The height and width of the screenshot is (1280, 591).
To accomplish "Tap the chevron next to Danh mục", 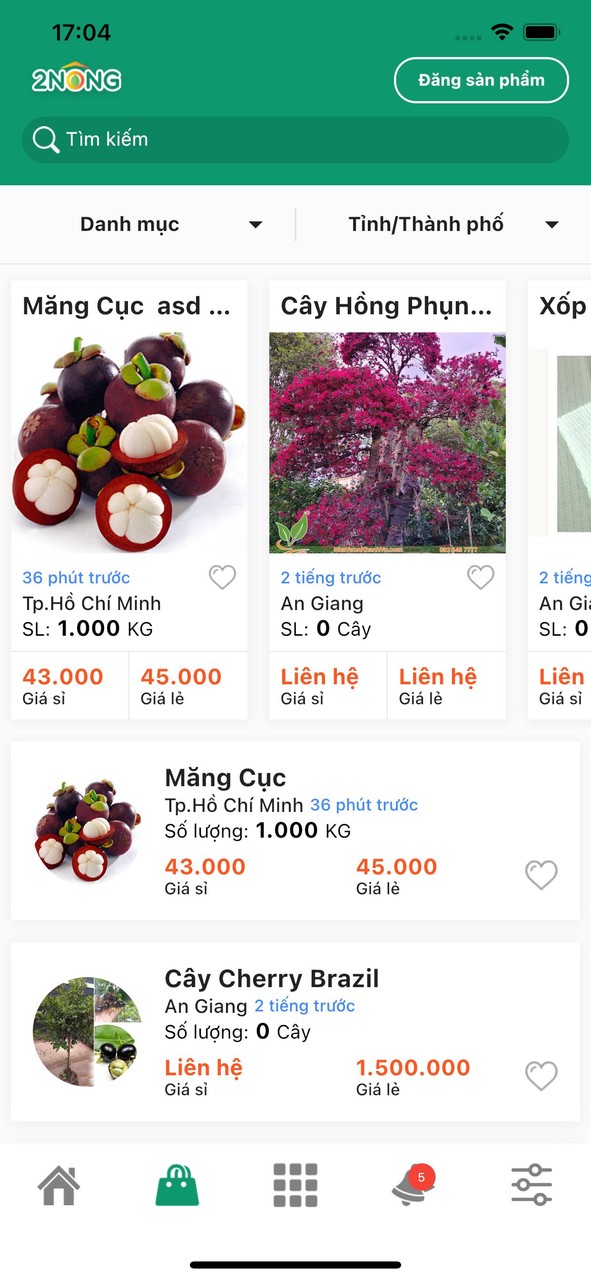I will pos(255,224).
